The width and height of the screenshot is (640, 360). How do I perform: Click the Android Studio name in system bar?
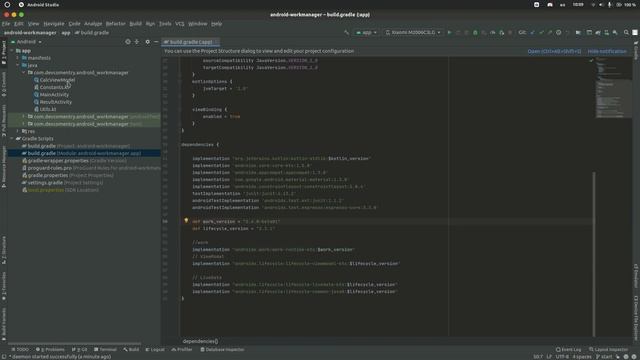(43, 5)
